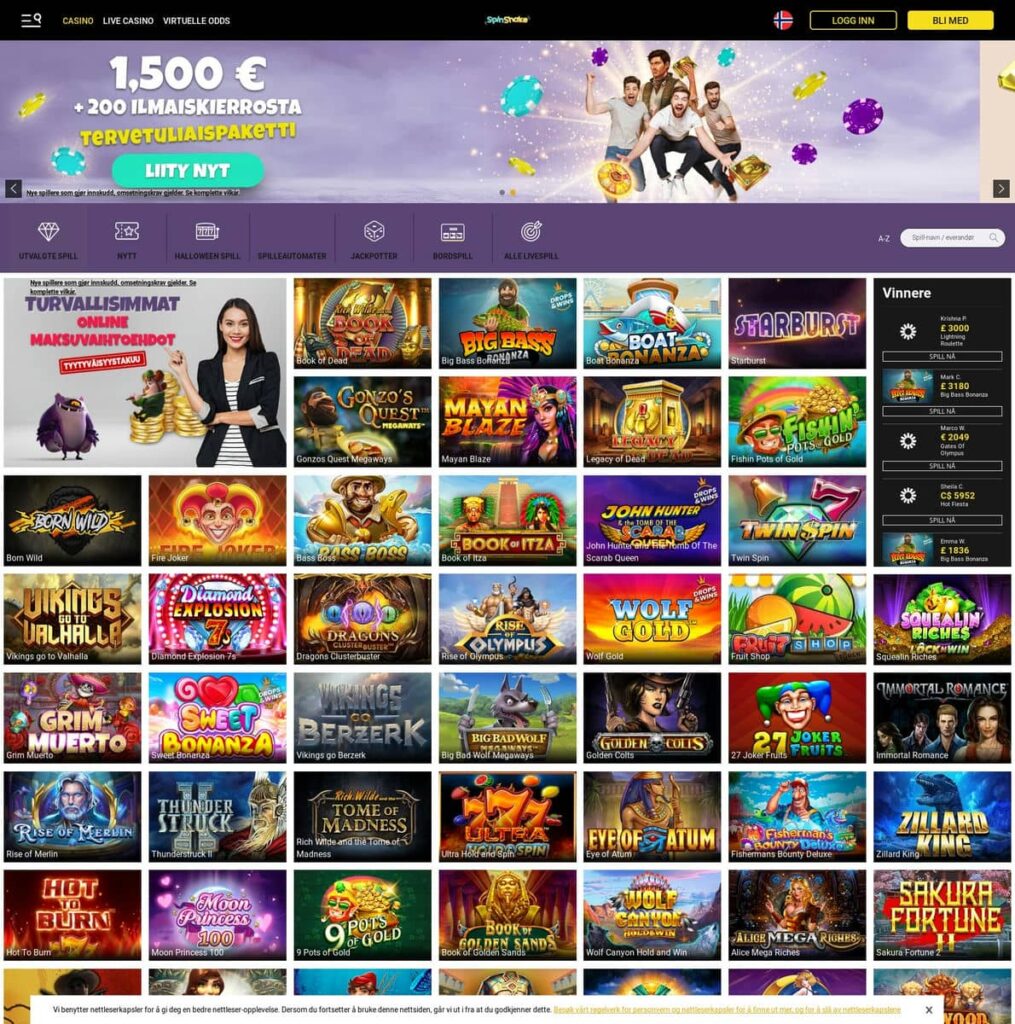
Task: Click the Bli Med button
Action: [950, 20]
